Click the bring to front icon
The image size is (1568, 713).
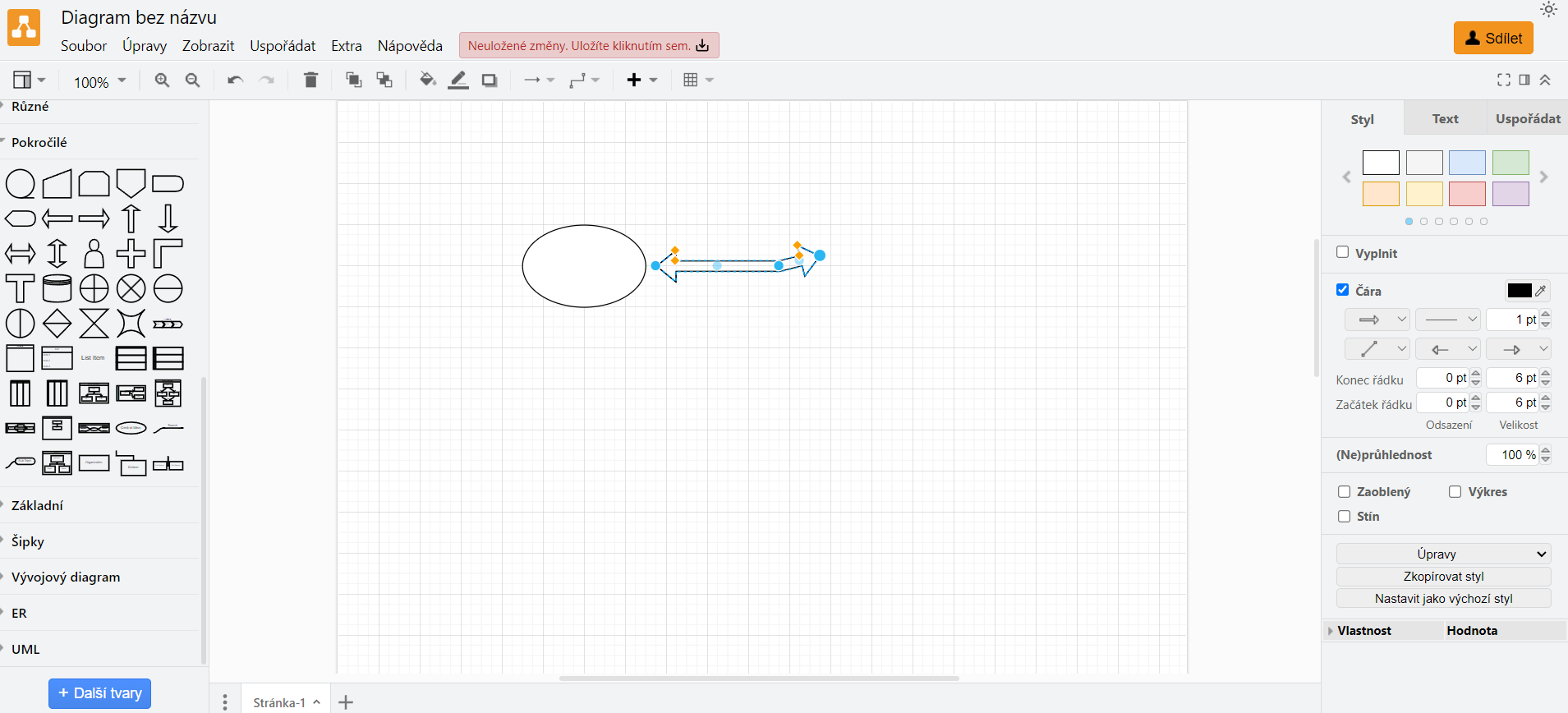pos(354,80)
